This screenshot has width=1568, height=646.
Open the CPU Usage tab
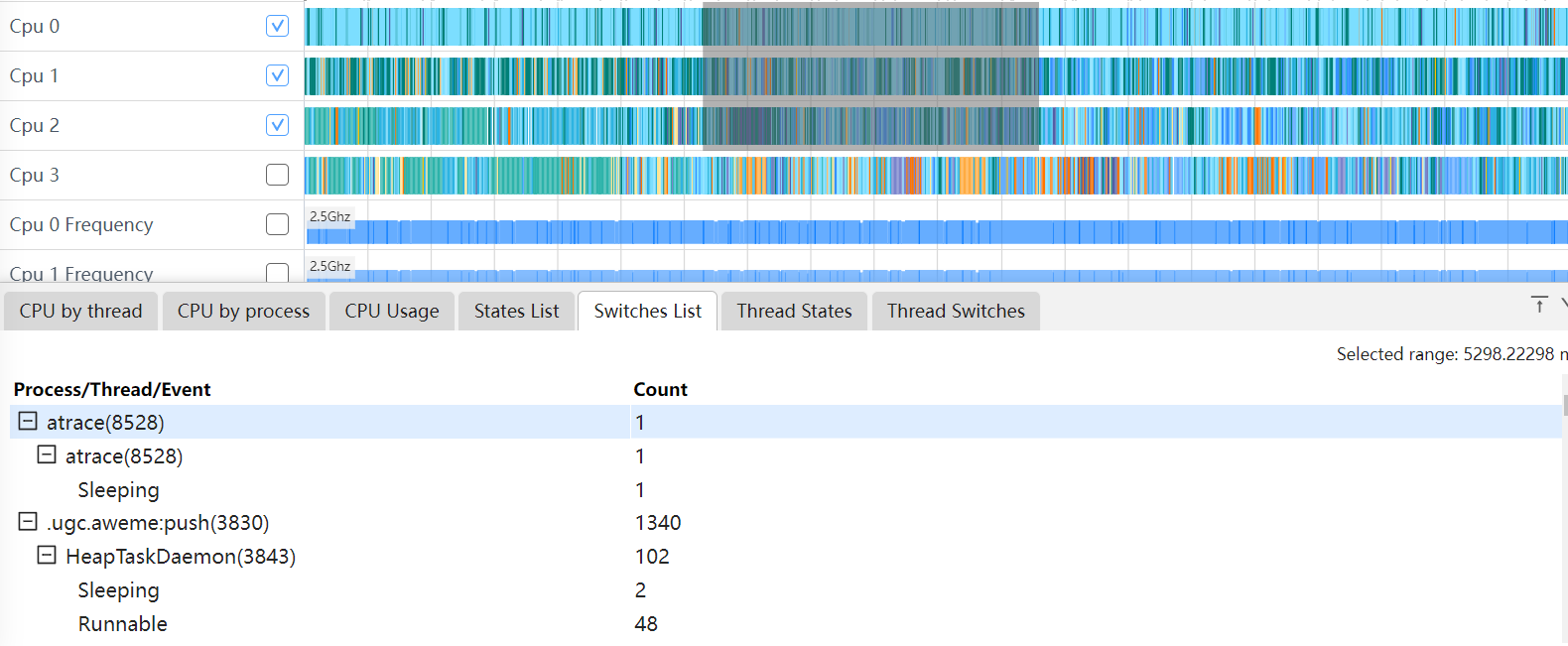click(391, 312)
